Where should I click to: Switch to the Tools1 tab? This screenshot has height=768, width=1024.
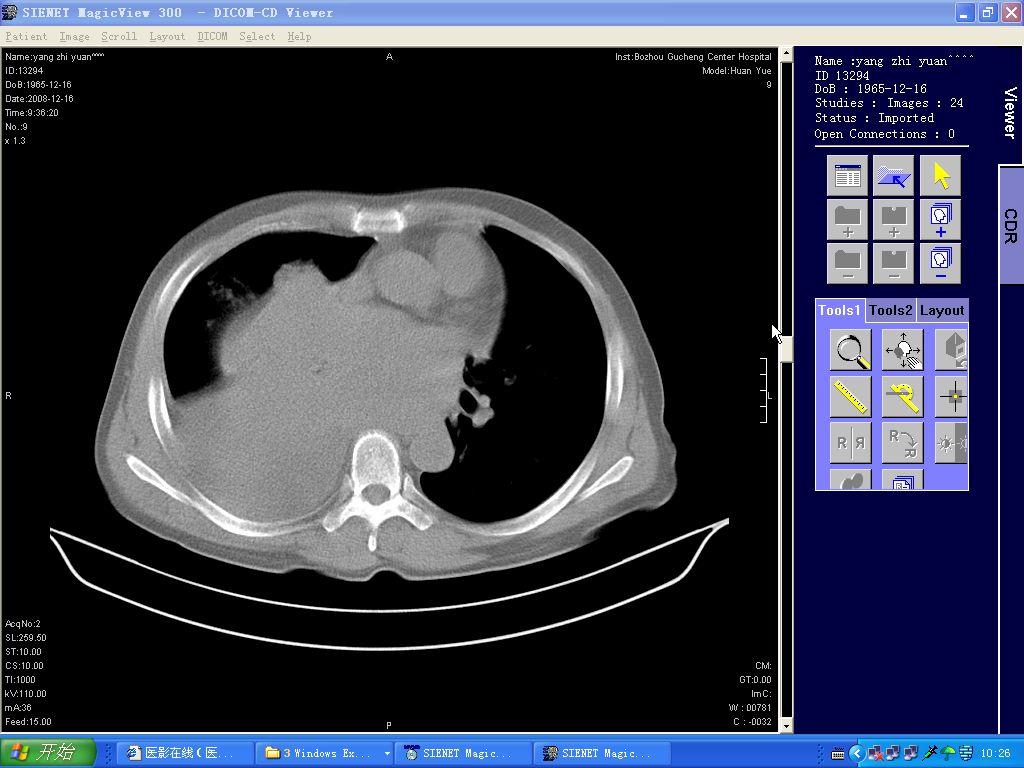840,310
